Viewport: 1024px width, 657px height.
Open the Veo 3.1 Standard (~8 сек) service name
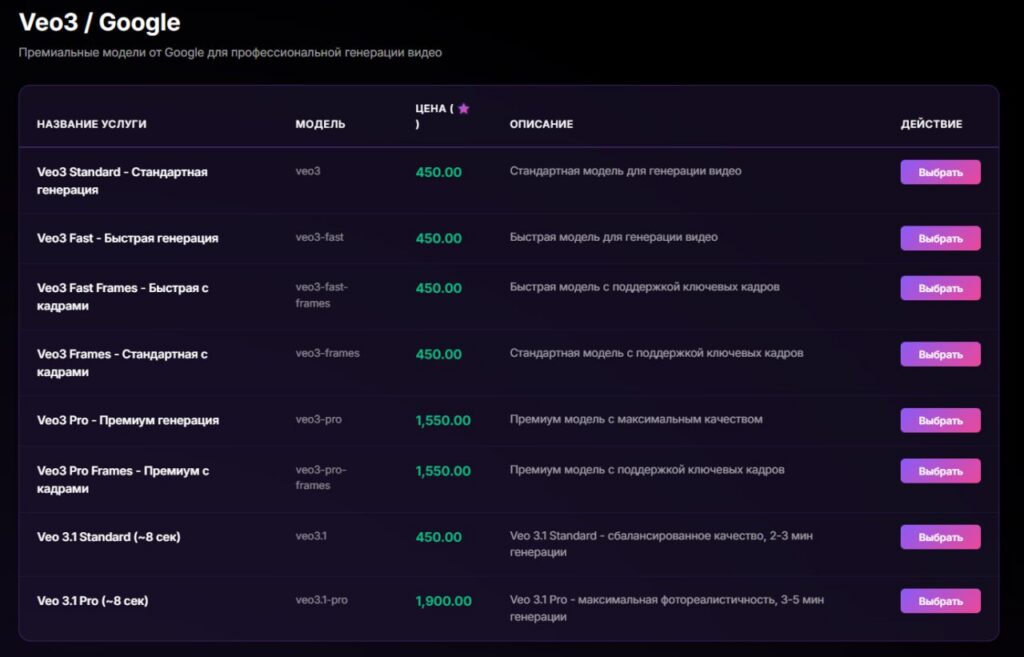(x=109, y=537)
